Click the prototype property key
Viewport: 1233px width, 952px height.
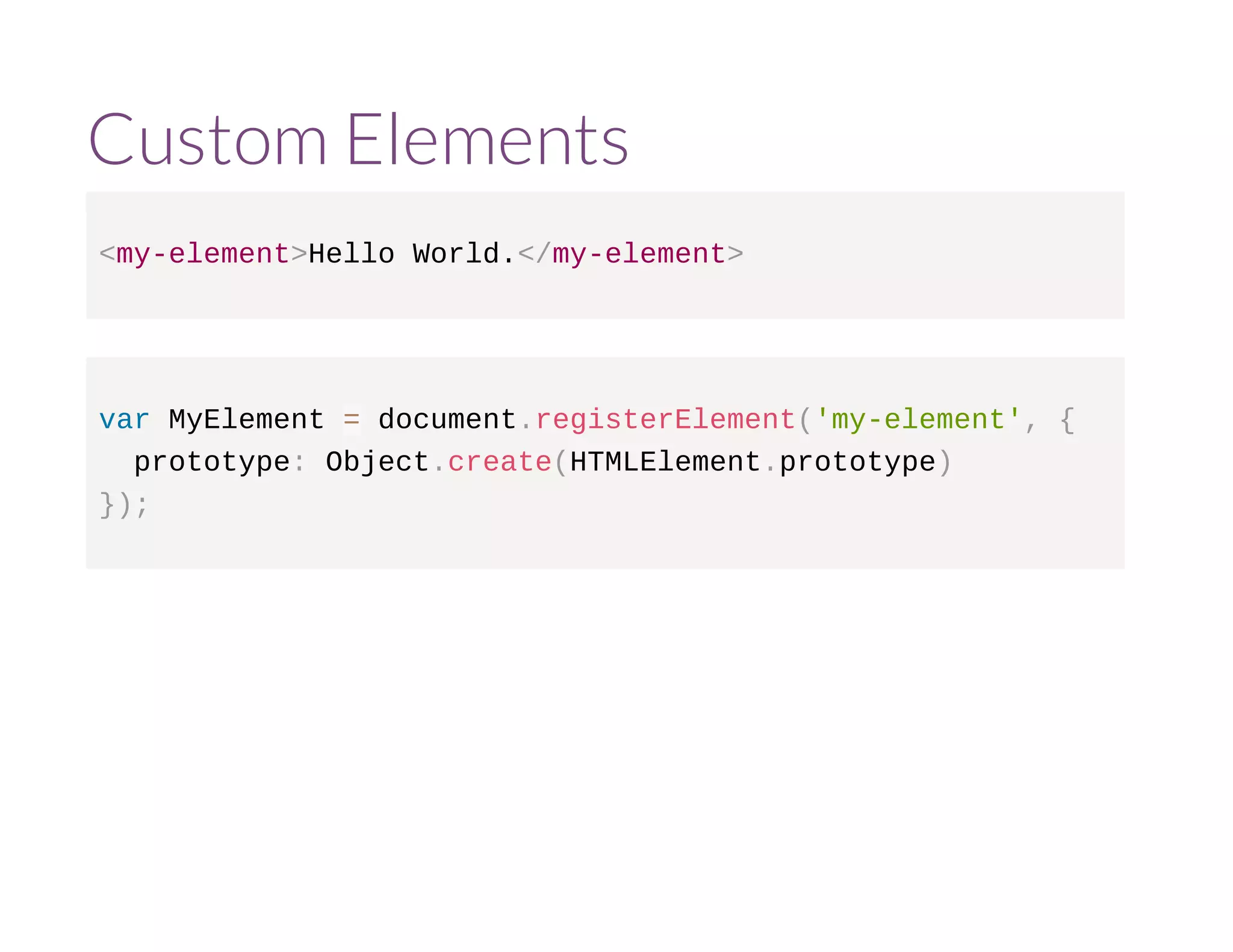coord(212,462)
